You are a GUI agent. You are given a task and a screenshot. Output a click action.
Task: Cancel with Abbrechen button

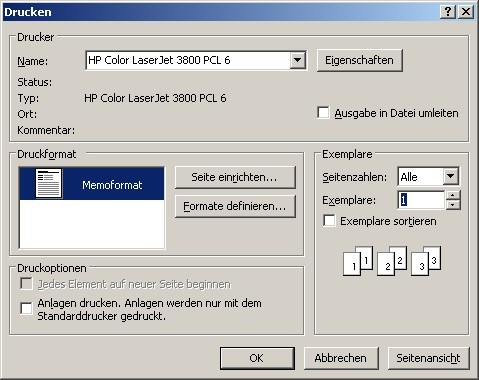click(x=341, y=358)
